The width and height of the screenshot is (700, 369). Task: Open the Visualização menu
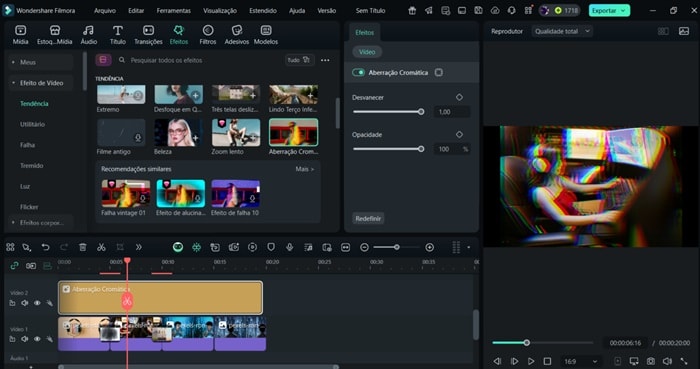click(221, 11)
